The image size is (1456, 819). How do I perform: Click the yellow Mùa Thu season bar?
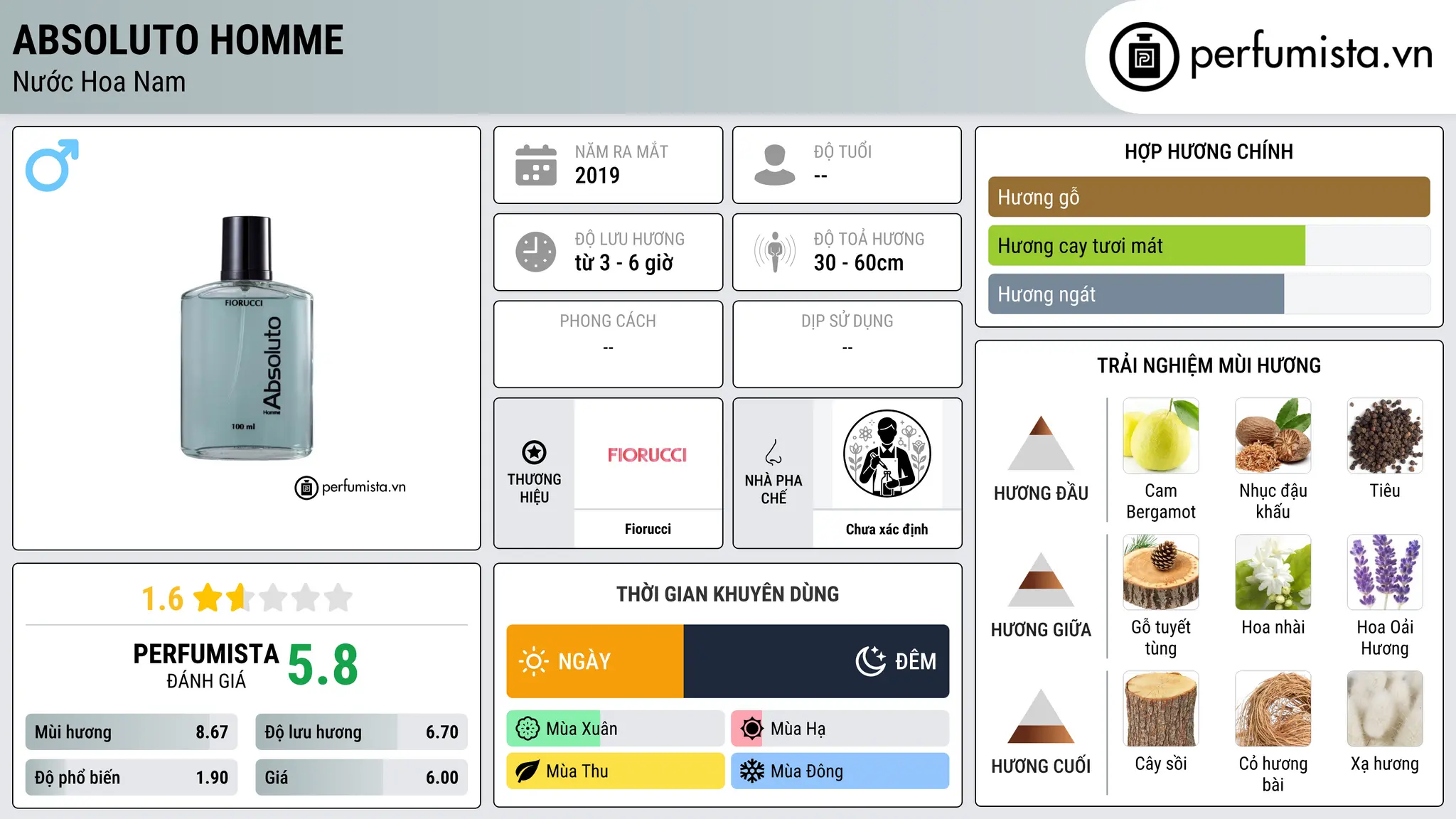coord(616,771)
